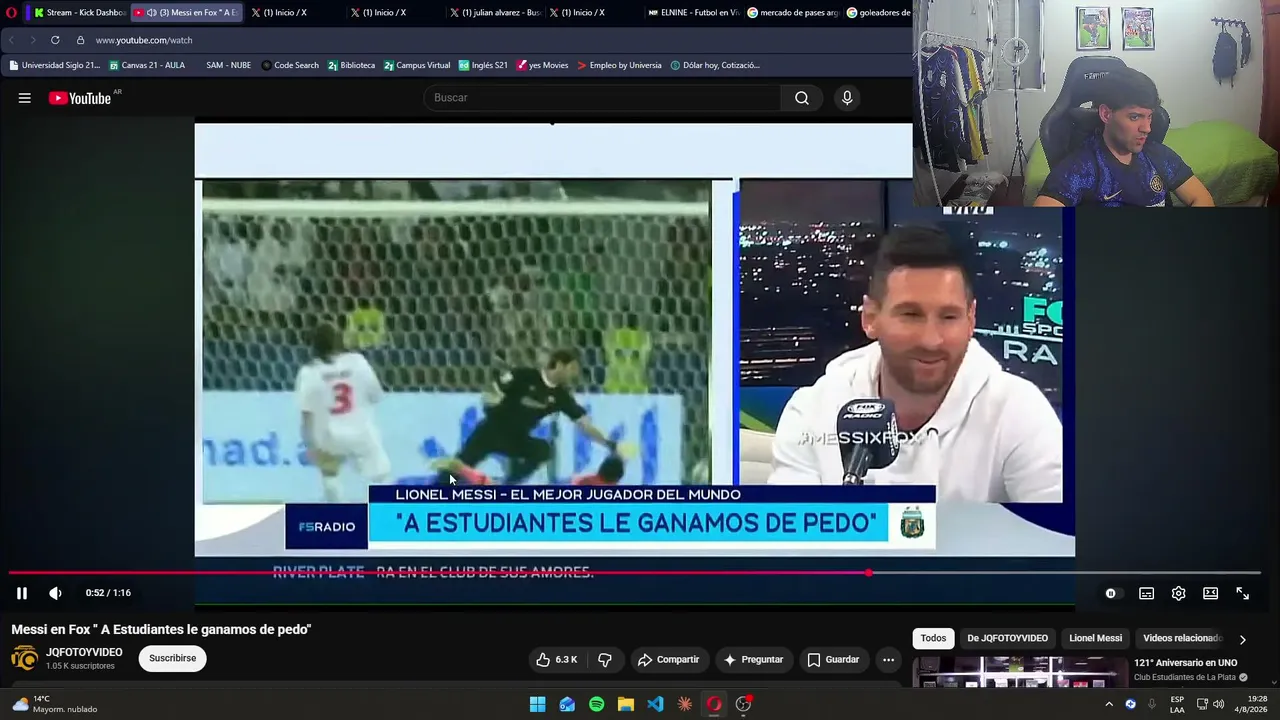Enter fullscreen mode

coord(1242,593)
